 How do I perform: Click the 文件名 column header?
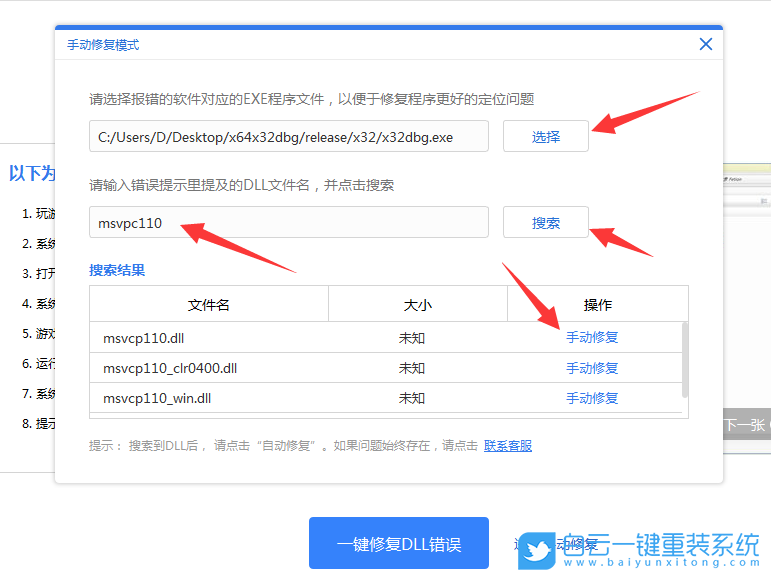(208, 305)
